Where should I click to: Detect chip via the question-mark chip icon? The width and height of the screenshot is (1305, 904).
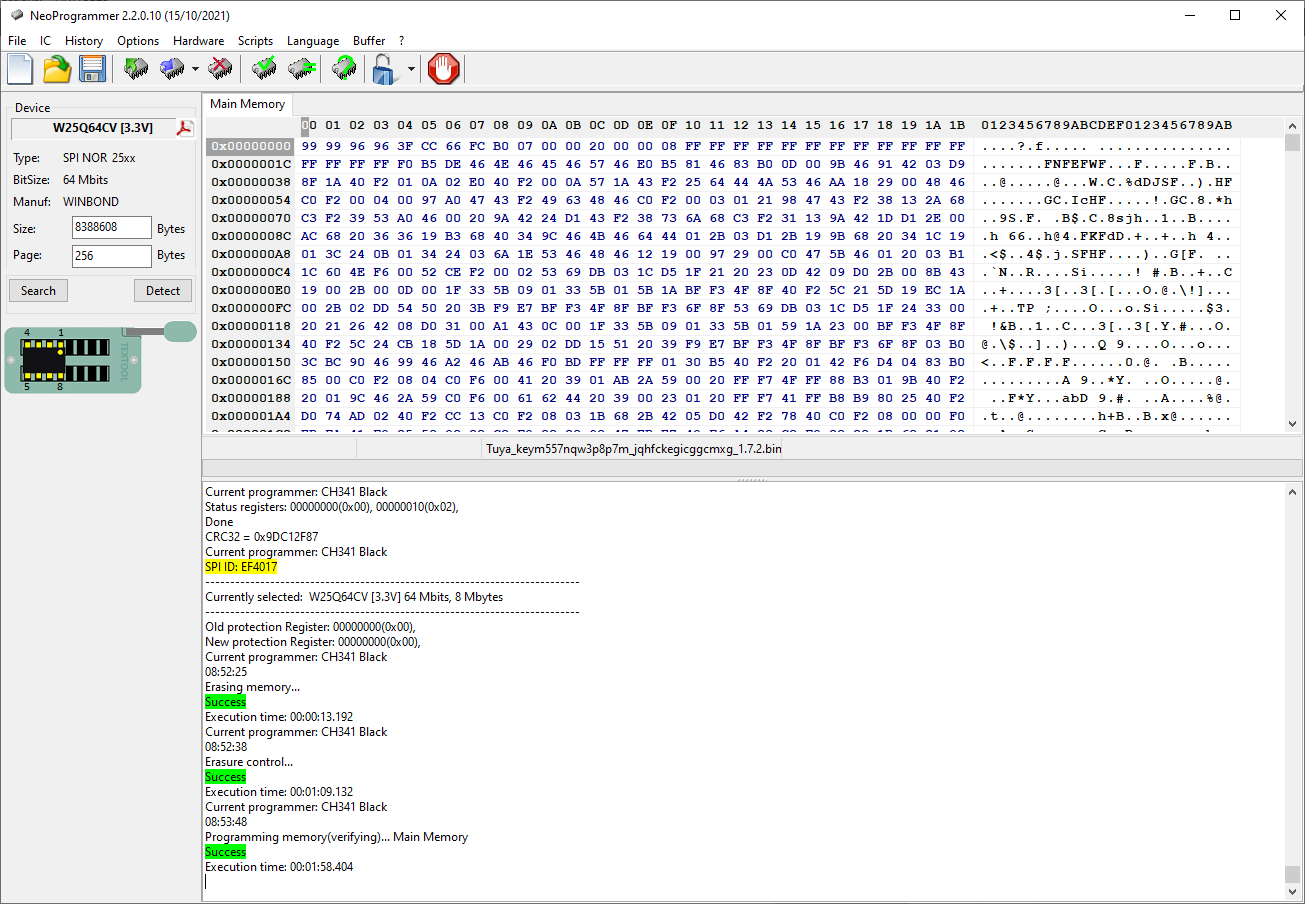344,69
